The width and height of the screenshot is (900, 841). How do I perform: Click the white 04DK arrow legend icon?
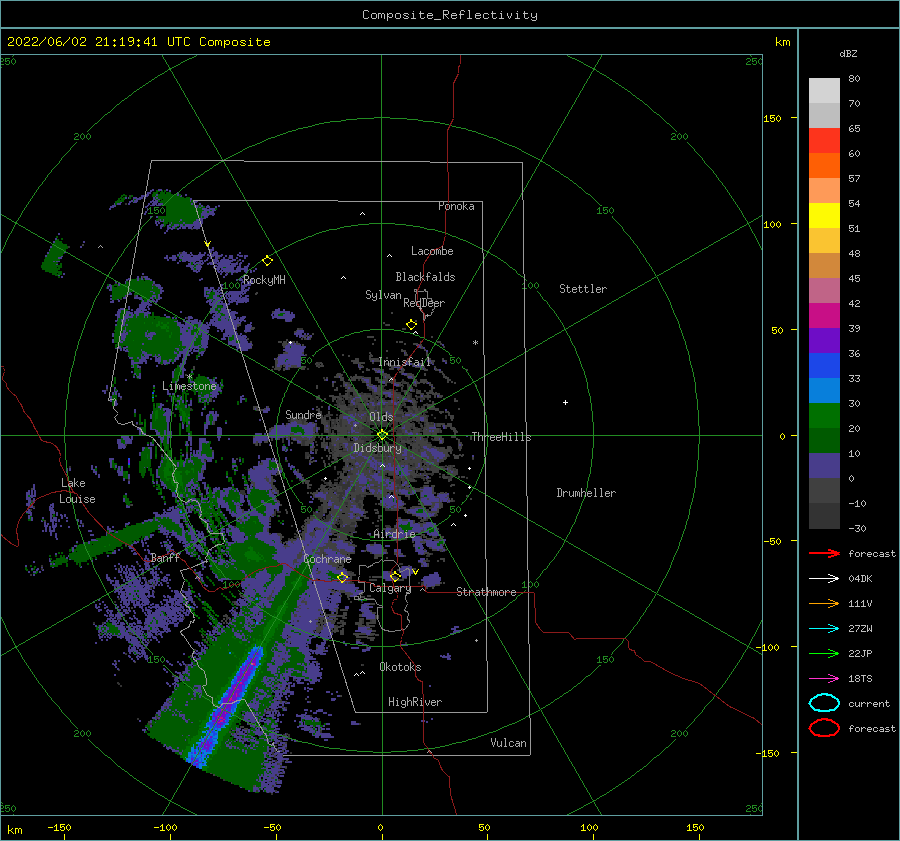(x=824, y=578)
